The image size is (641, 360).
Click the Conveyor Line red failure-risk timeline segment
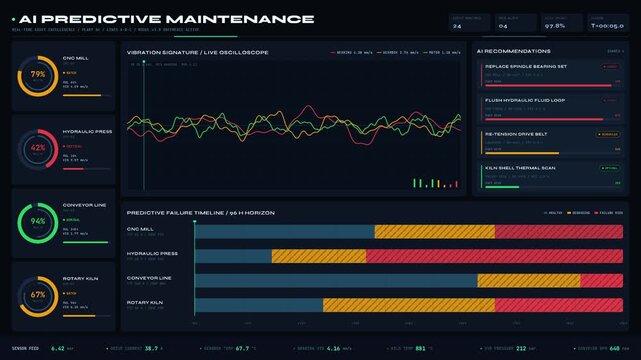click(602, 281)
